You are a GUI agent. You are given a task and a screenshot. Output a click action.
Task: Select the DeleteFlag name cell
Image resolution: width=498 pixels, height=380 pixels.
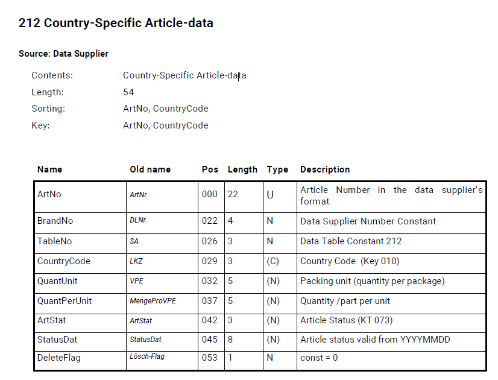80,360
